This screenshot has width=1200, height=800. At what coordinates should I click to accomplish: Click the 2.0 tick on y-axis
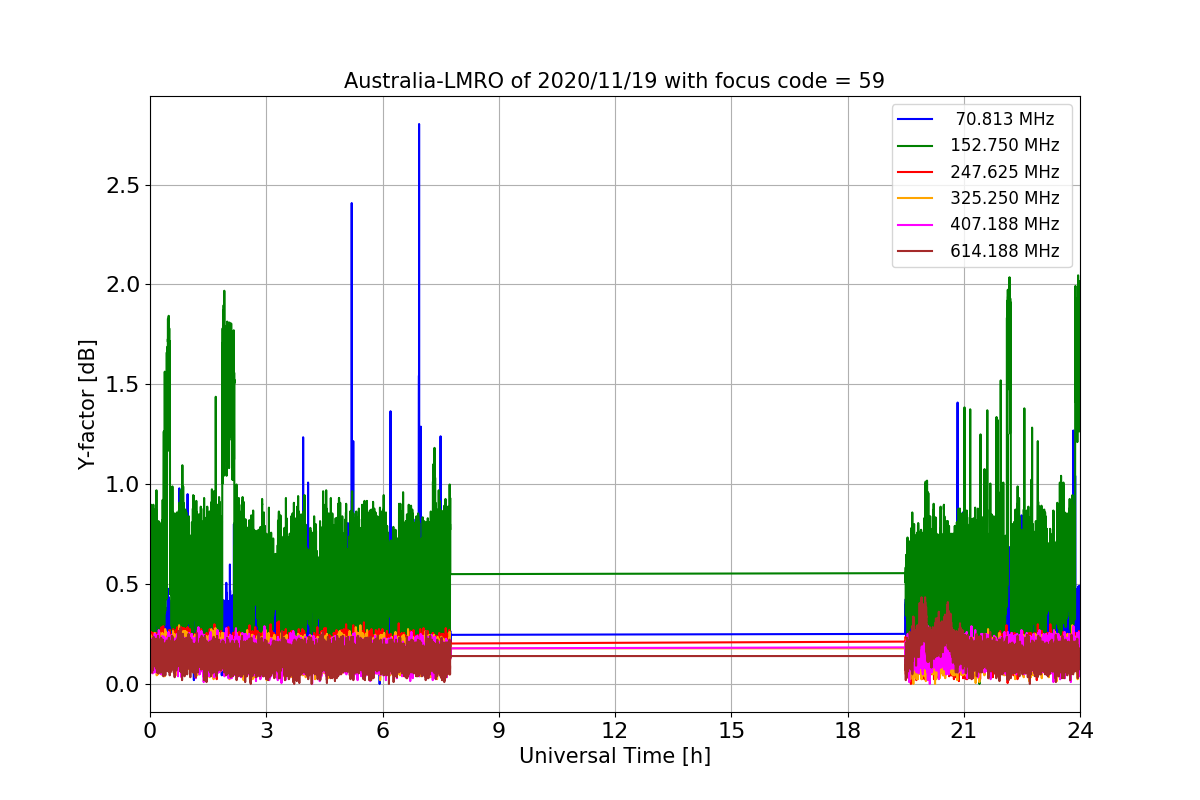[x=124, y=285]
